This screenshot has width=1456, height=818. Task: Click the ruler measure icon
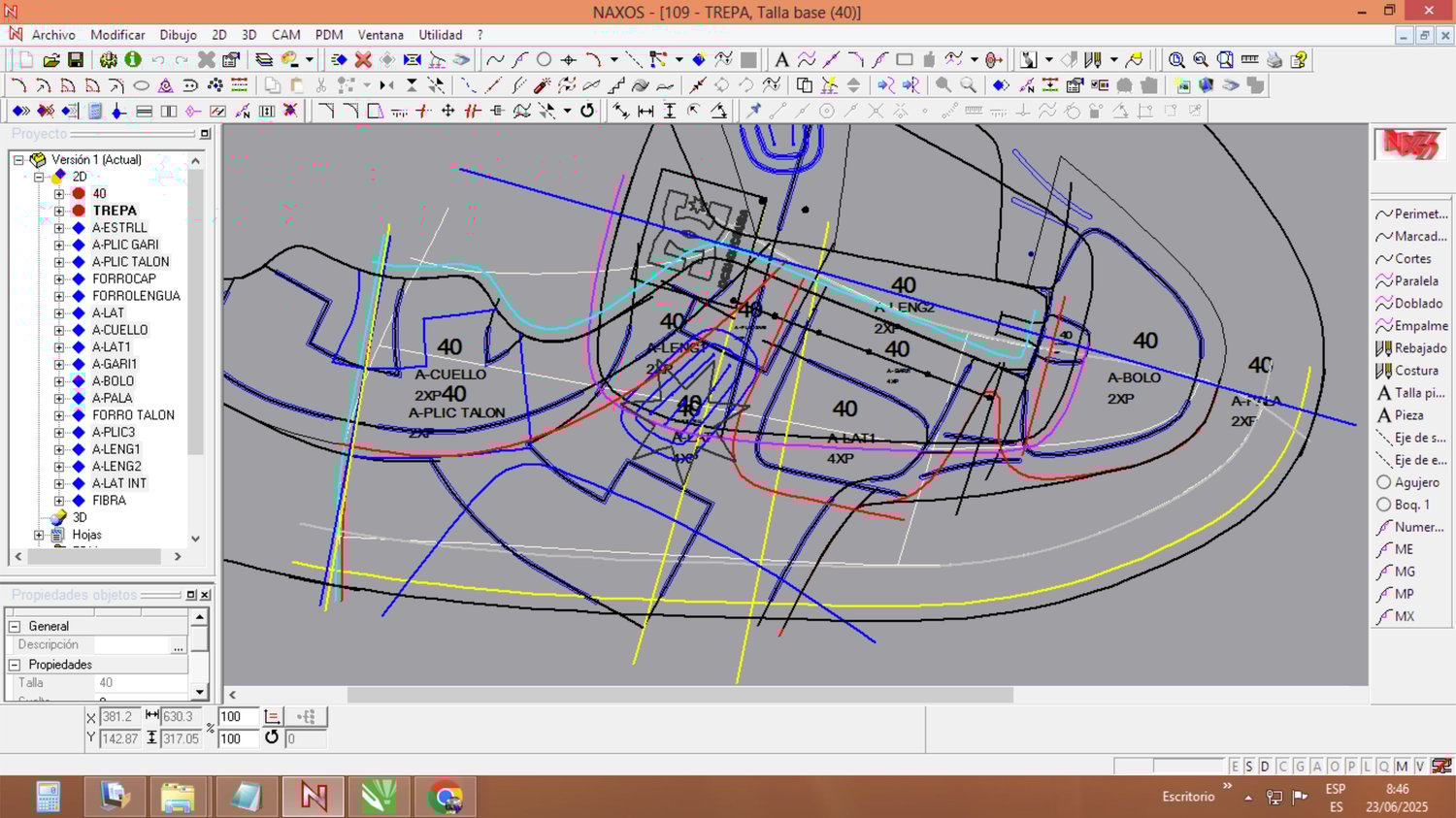1250,60
